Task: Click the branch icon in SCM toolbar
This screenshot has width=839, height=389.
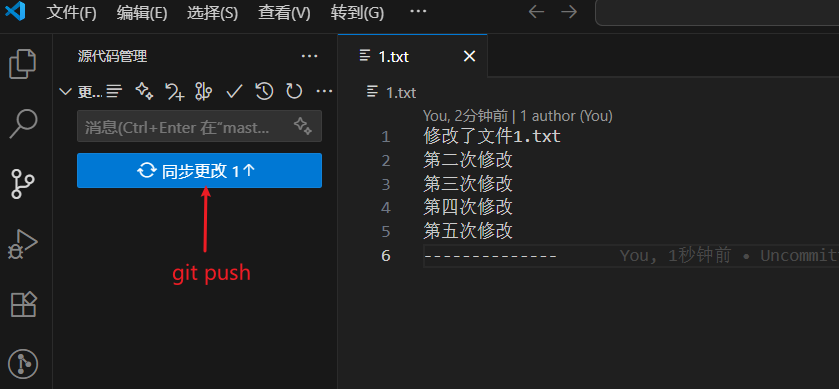Action: (203, 92)
